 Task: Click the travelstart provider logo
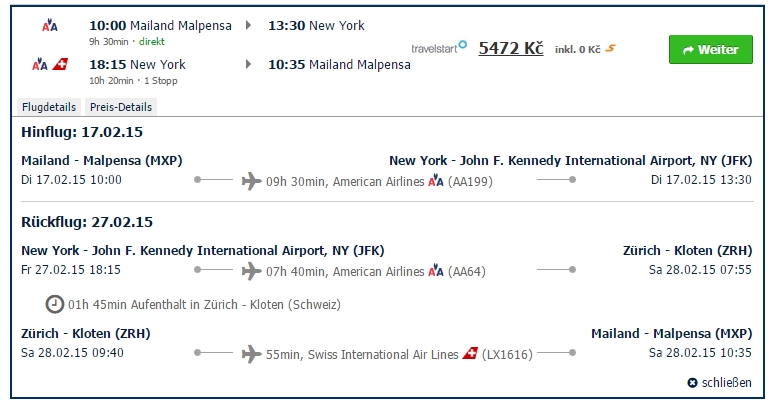[439, 47]
